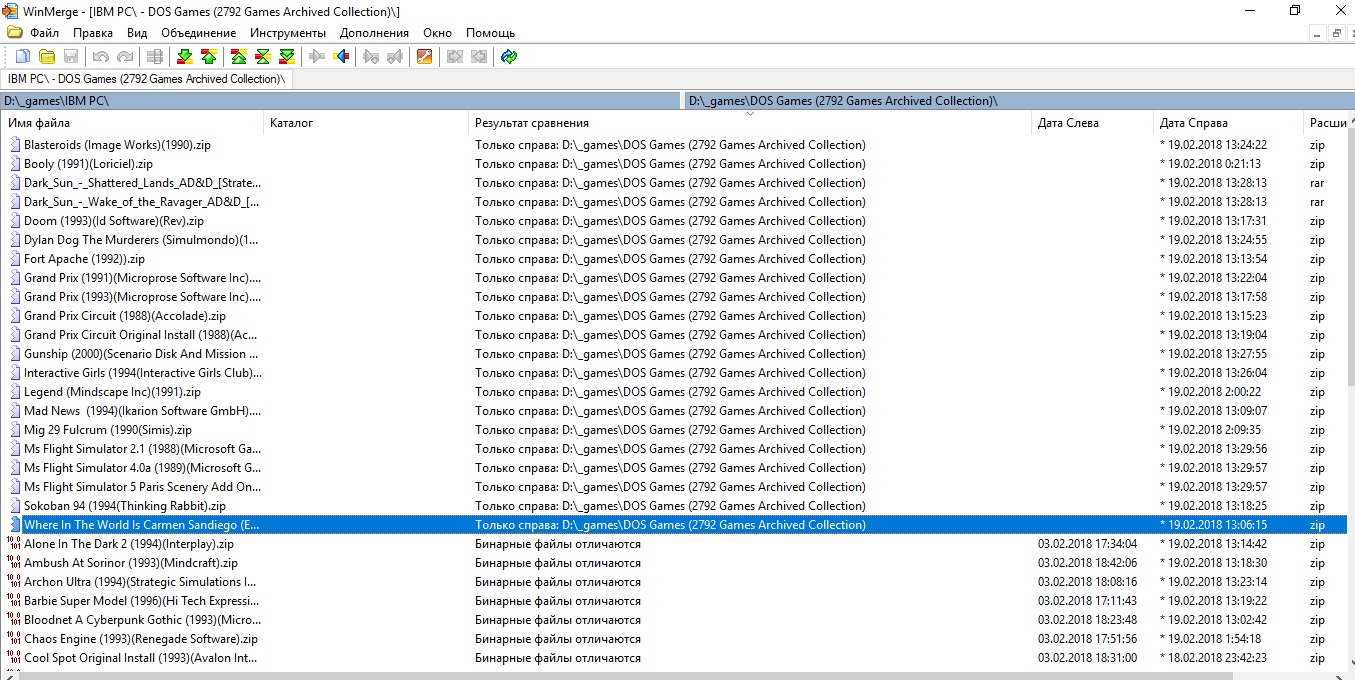The image size is (1355, 680).
Task: Sort by the Дата Справа column header
Action: [x=1229, y=123]
